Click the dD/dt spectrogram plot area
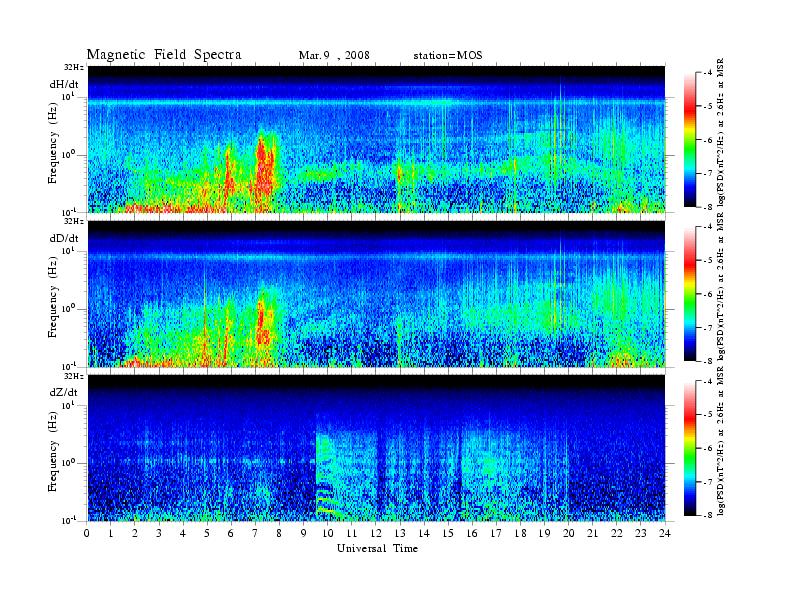792x612 pixels. click(377, 293)
